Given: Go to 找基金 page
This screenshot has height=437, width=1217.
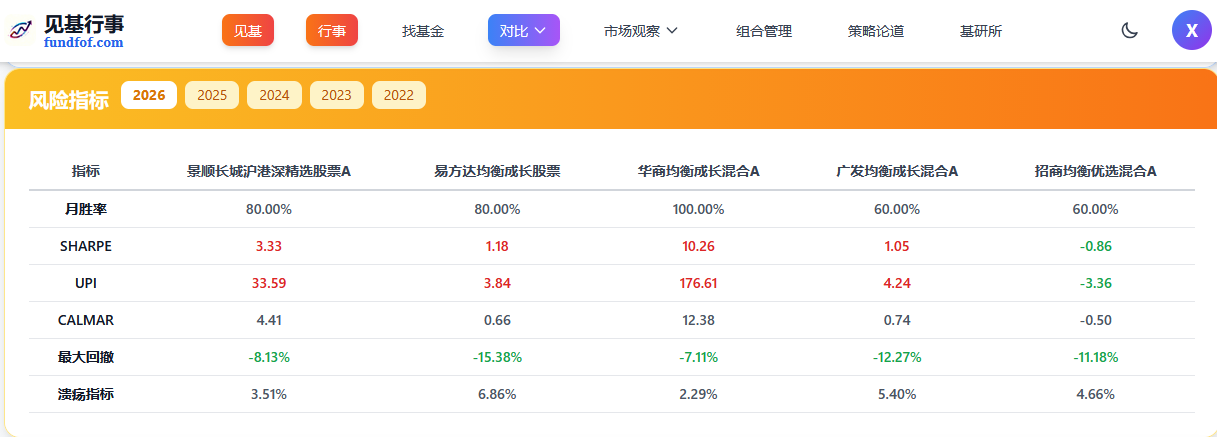Looking at the screenshot, I should [x=423, y=31].
